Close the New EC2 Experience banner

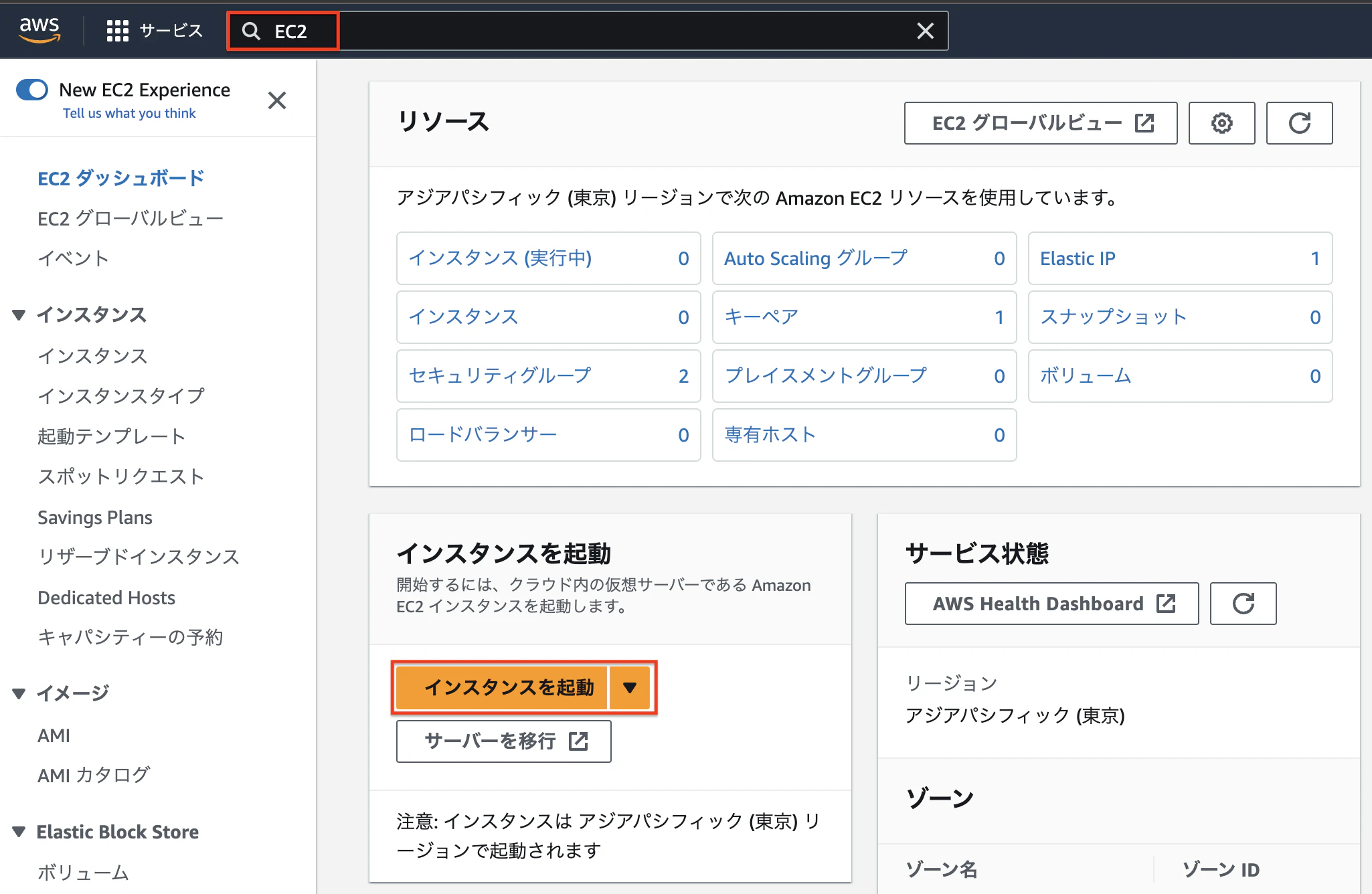[277, 100]
